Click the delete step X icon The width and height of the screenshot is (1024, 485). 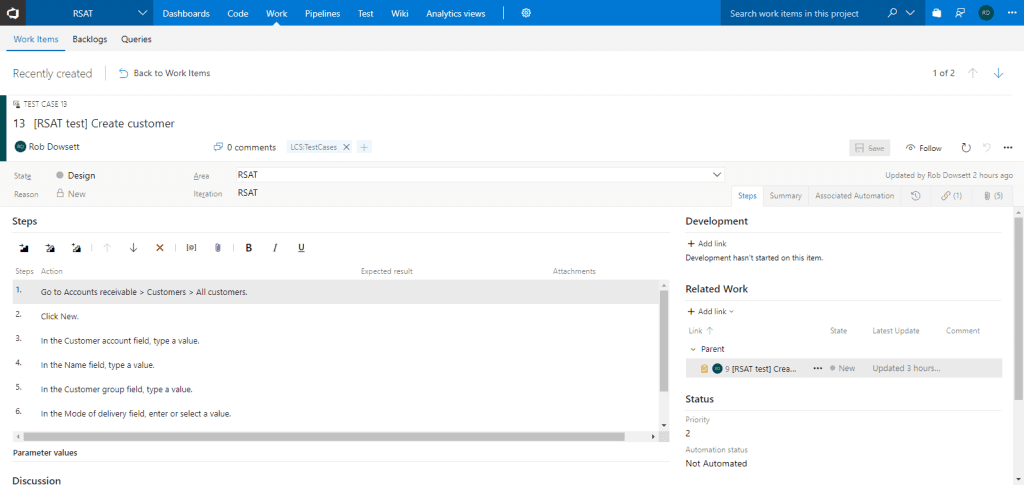point(159,247)
